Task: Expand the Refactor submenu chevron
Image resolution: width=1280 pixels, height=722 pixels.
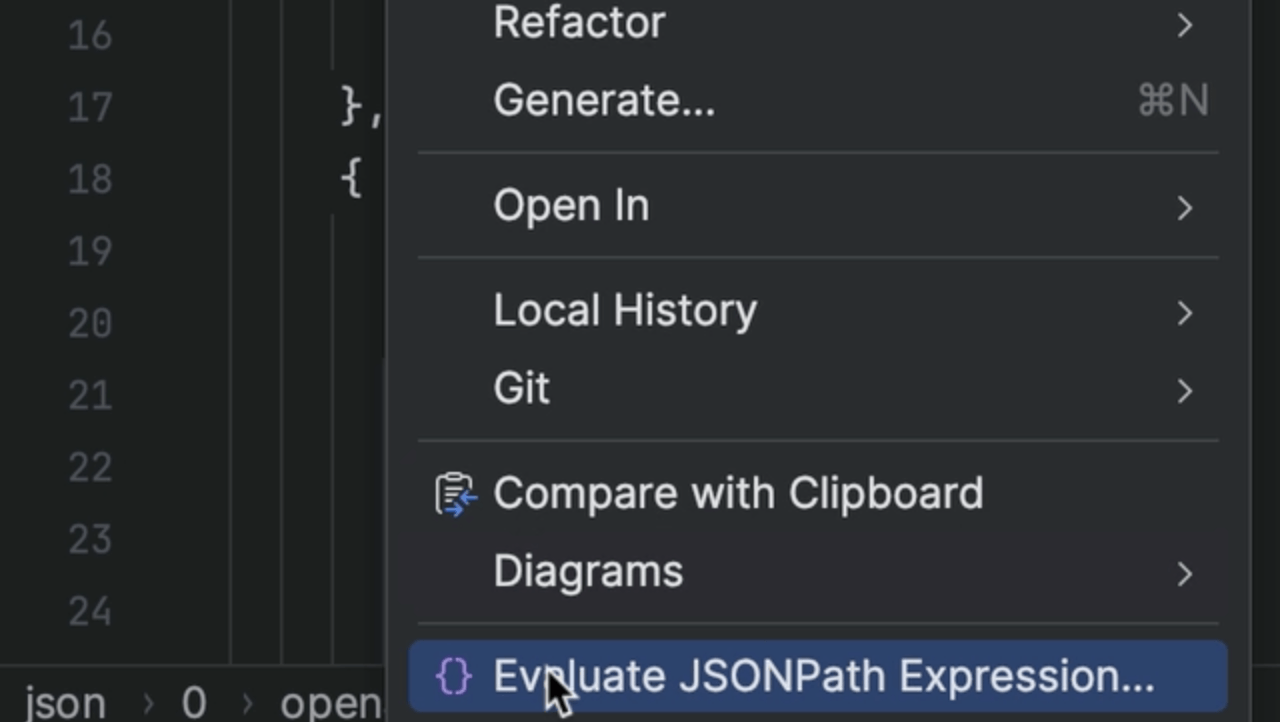Action: pyautogui.click(x=1185, y=27)
